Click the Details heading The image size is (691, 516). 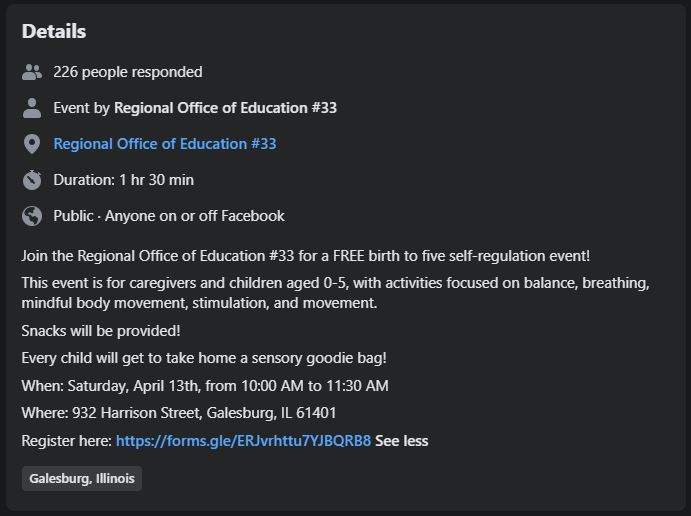click(x=54, y=31)
